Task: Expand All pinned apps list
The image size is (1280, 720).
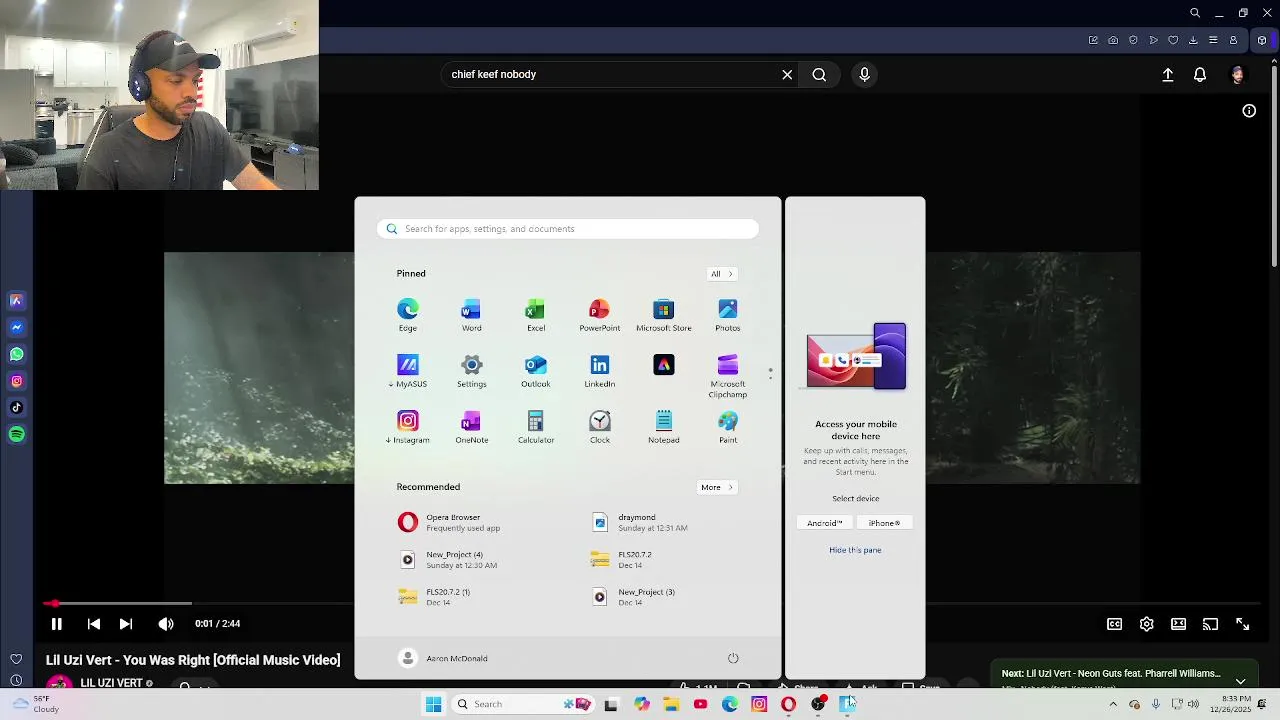Action: (x=721, y=274)
